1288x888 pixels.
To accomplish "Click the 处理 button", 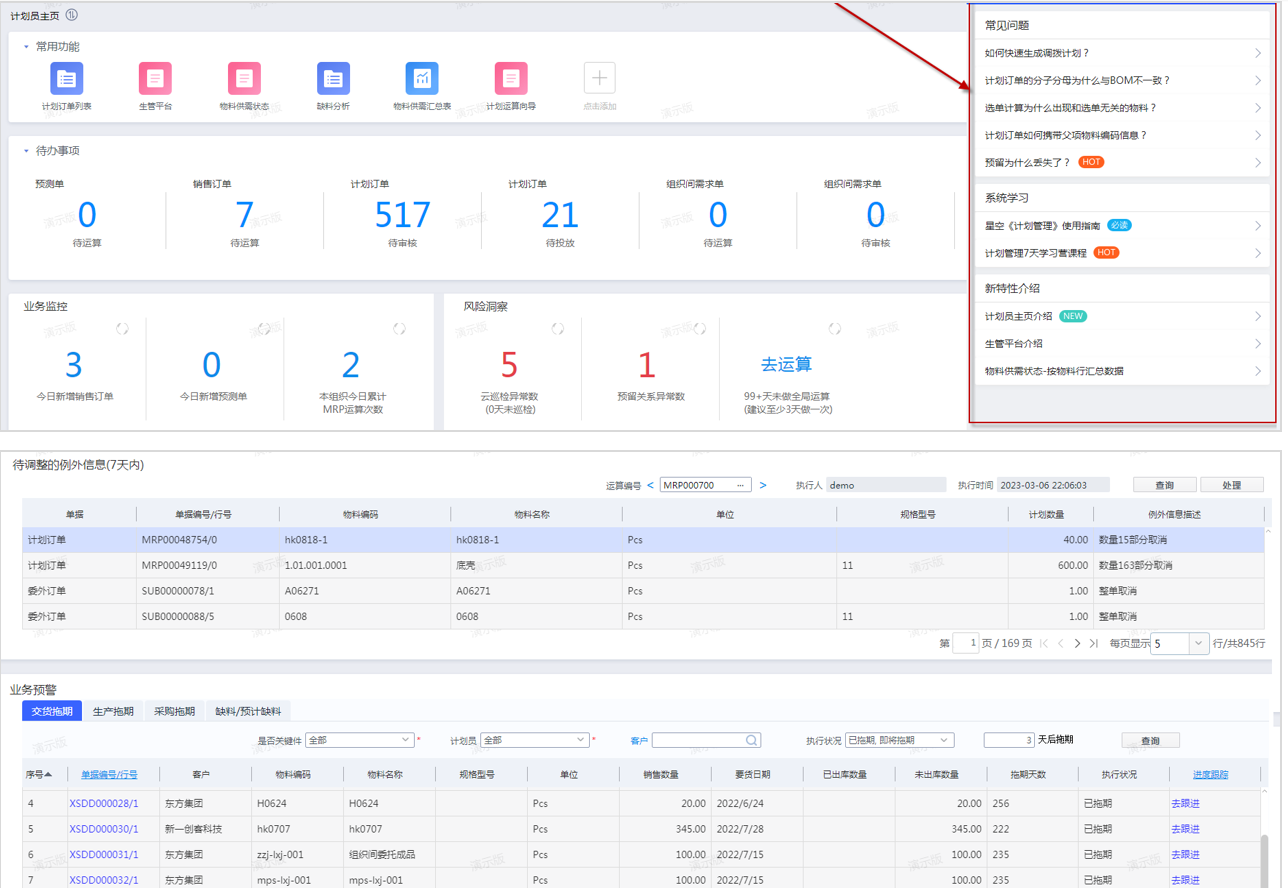I will click(1231, 485).
